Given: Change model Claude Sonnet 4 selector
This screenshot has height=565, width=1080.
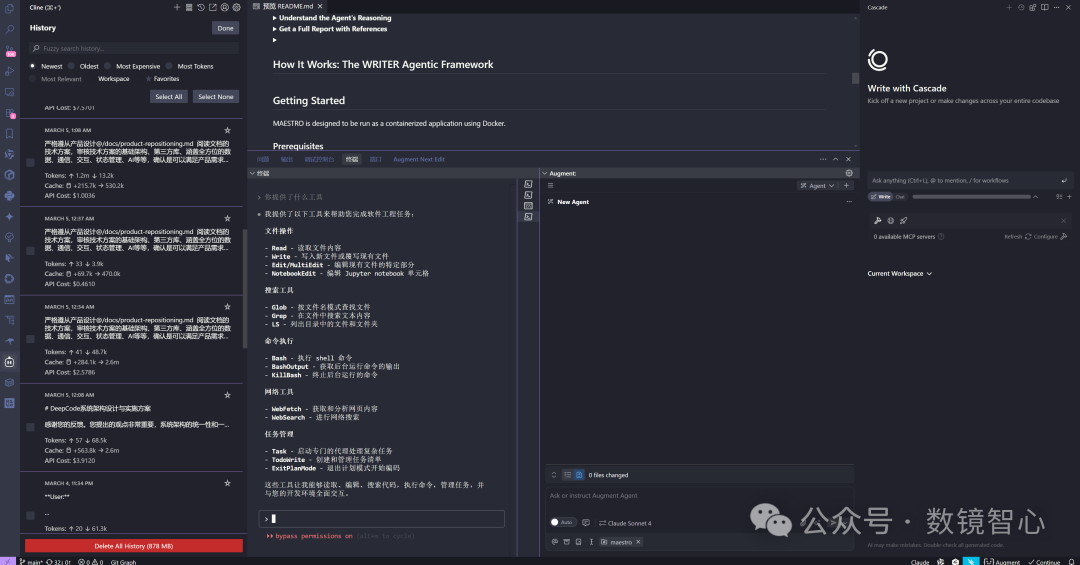Looking at the screenshot, I should pos(625,523).
